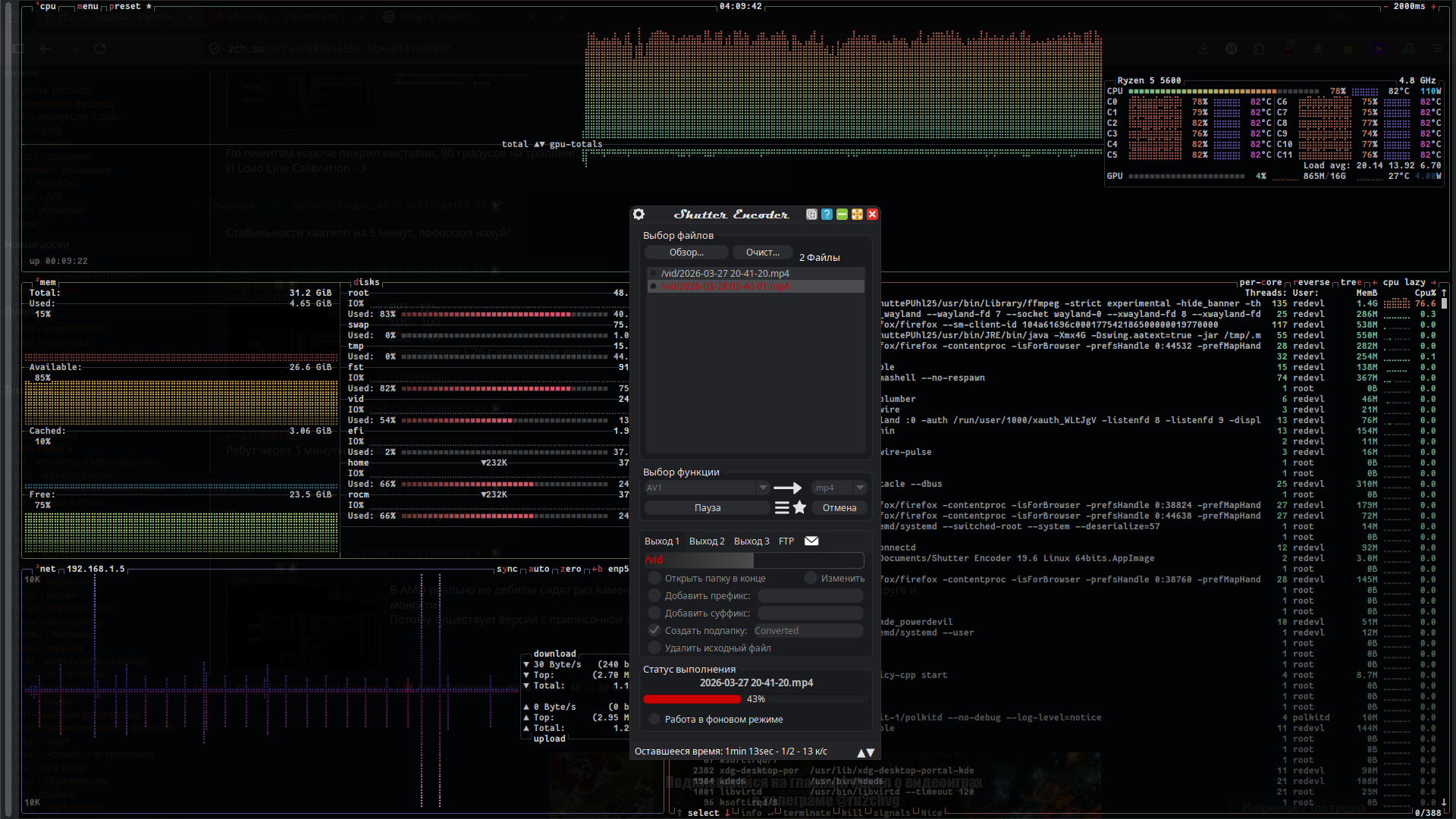Switch to the 'Выход 2' tab
This screenshot has height=819, width=1456.
pyautogui.click(x=707, y=541)
